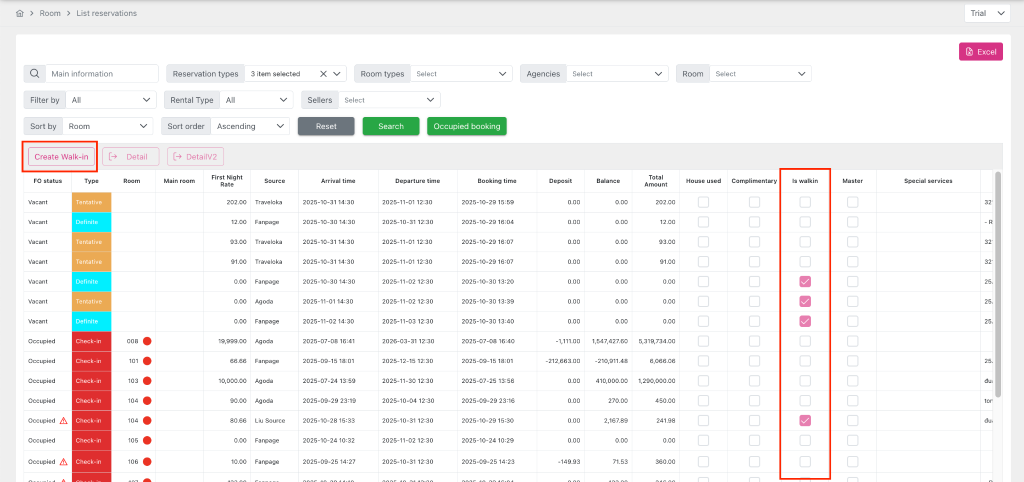Open the Trial selector at top right
This screenshot has width=1024, height=482.
(x=988, y=14)
